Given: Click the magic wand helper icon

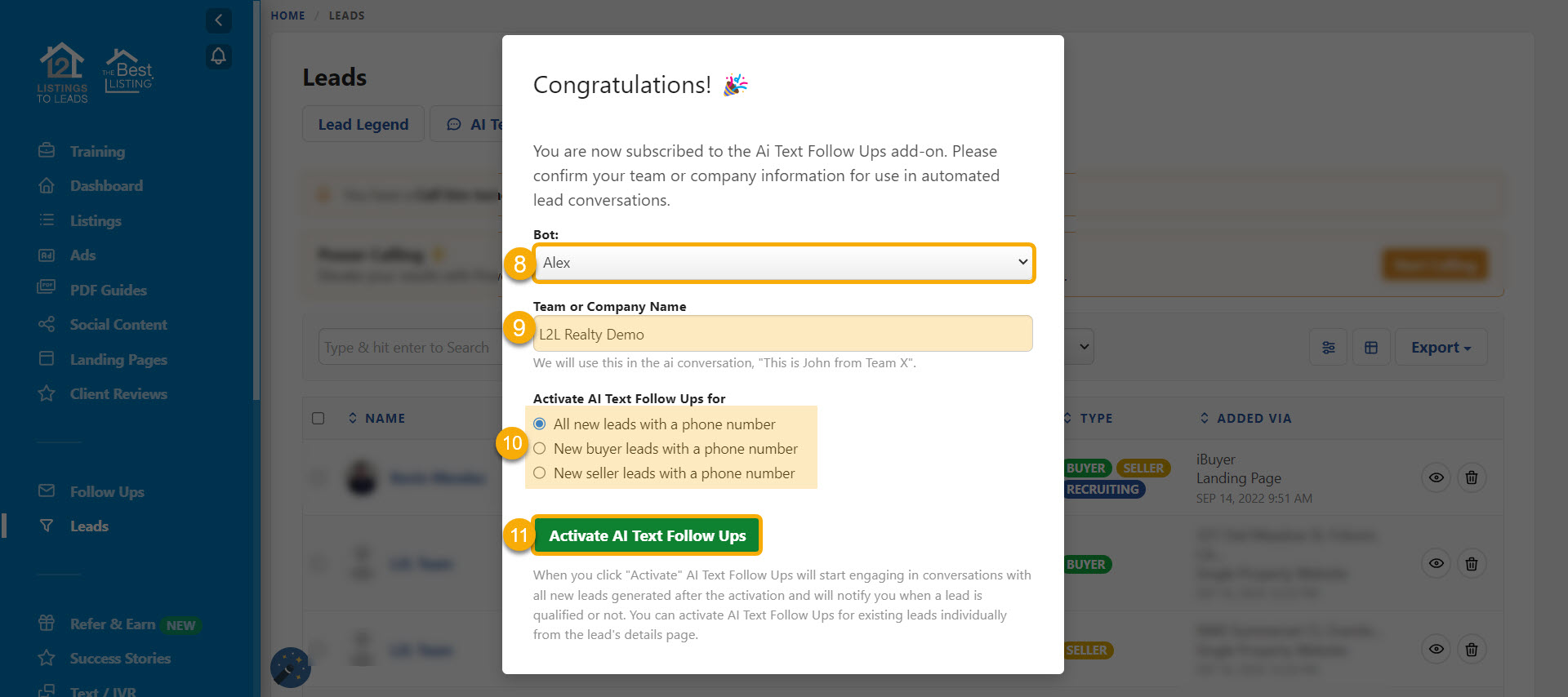Looking at the screenshot, I should 290,668.
